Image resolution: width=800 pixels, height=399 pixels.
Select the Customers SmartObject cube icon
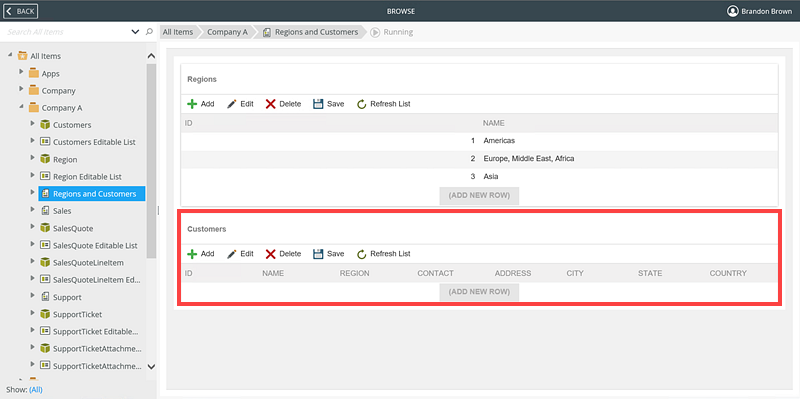pyautogui.click(x=45, y=124)
